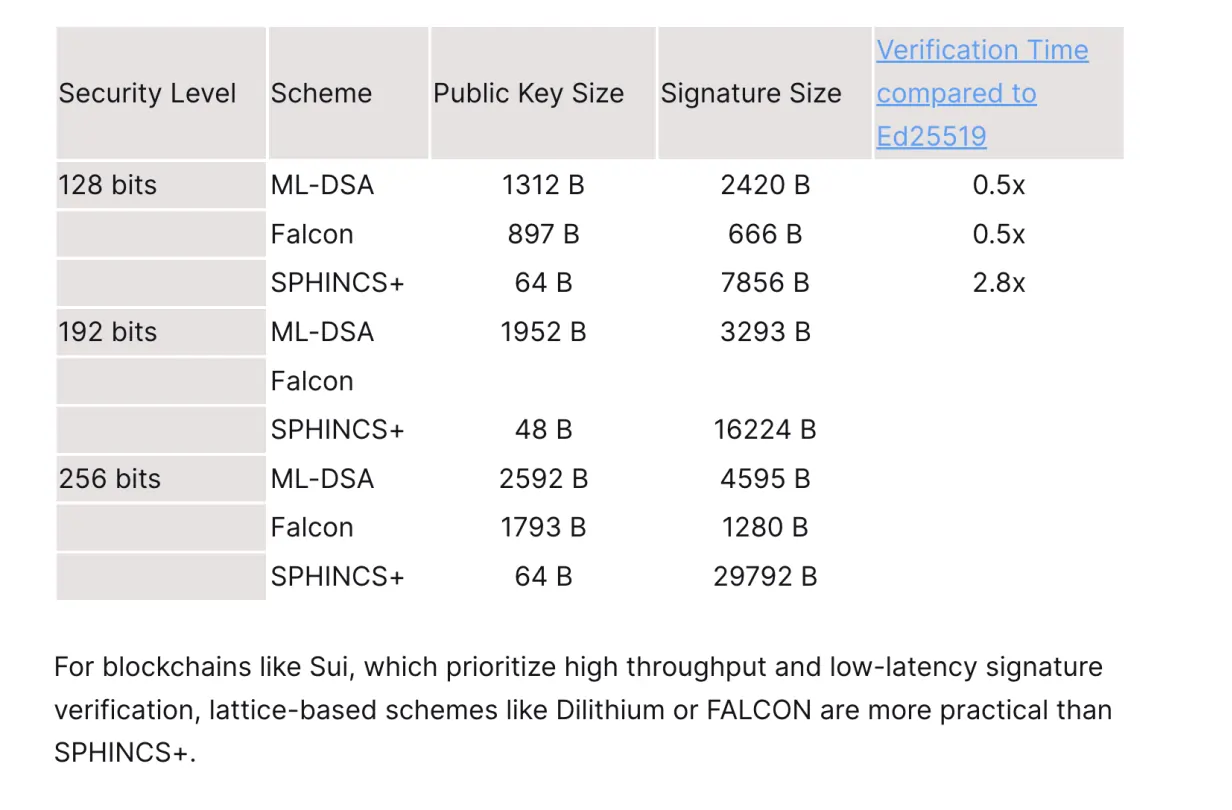The width and height of the screenshot is (1232, 810).
Task: Select the 256 bits security level cell
Action: point(110,479)
